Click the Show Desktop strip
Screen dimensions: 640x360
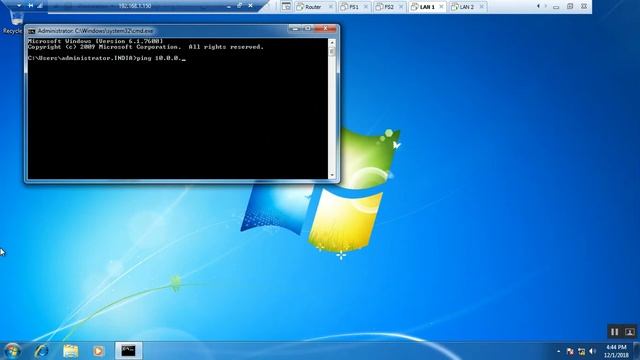pos(637,351)
